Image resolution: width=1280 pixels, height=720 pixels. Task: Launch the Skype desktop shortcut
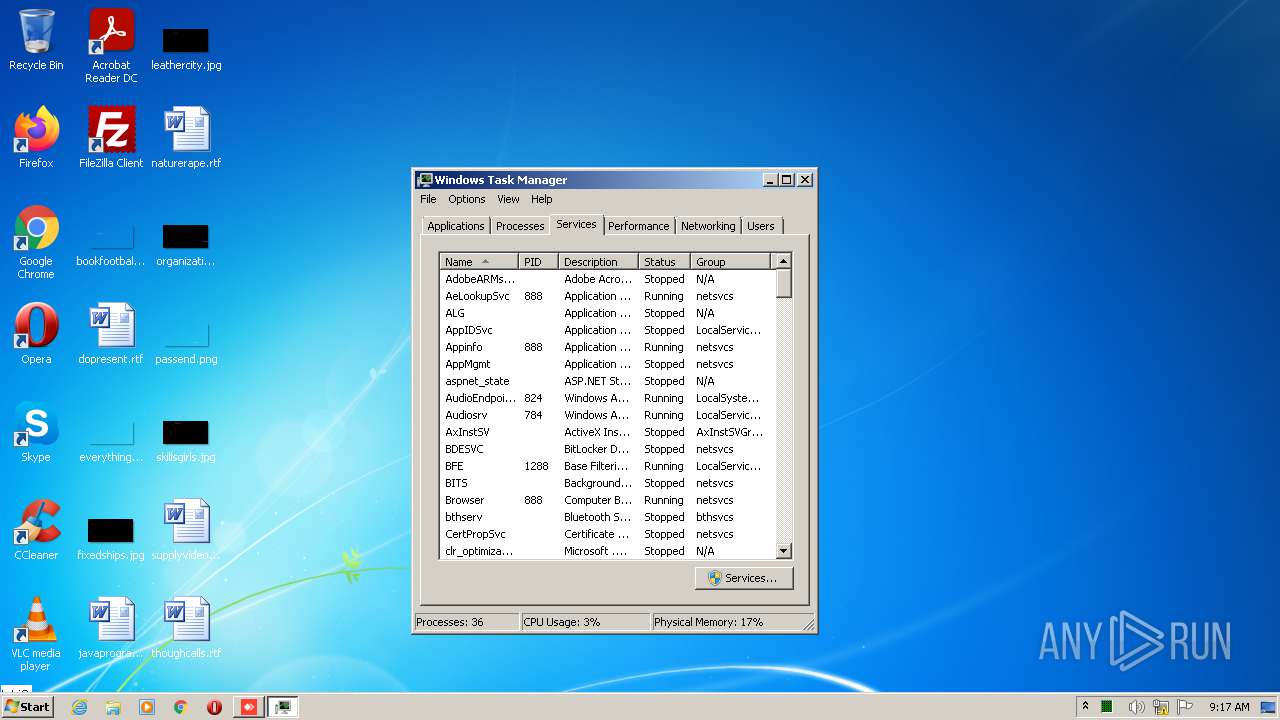36,432
